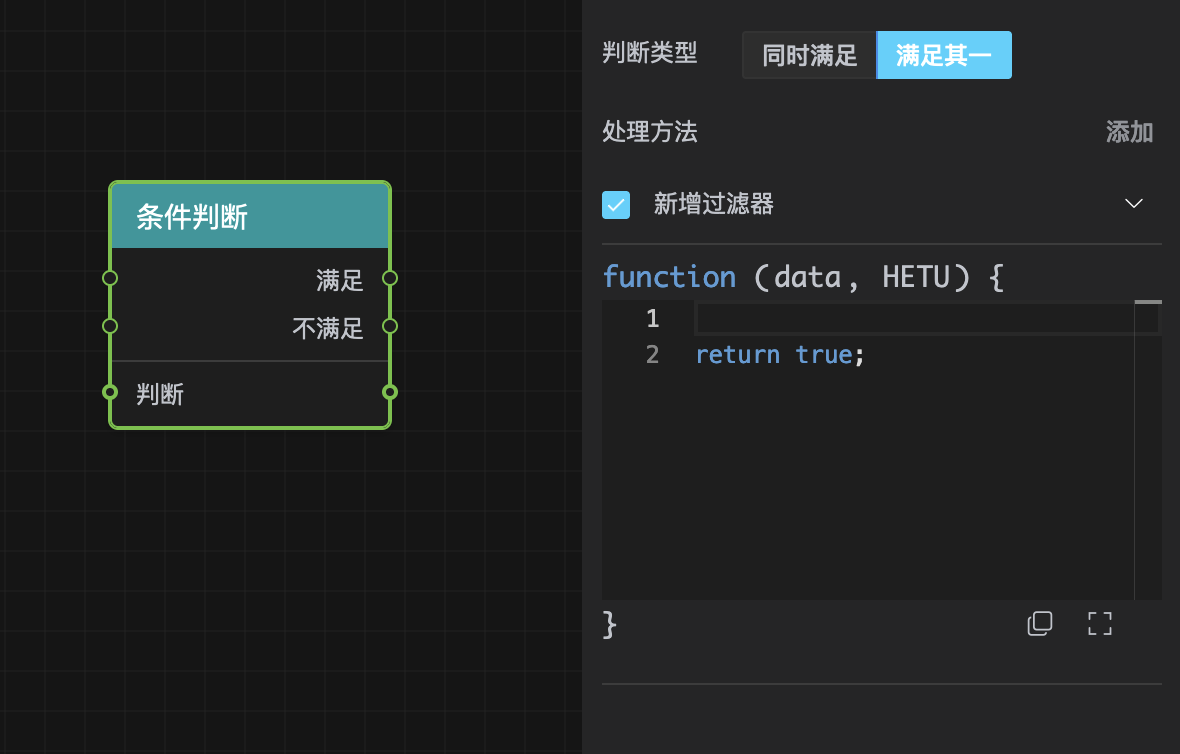
Task: Click the 不满足 label in the node
Action: pos(327,328)
